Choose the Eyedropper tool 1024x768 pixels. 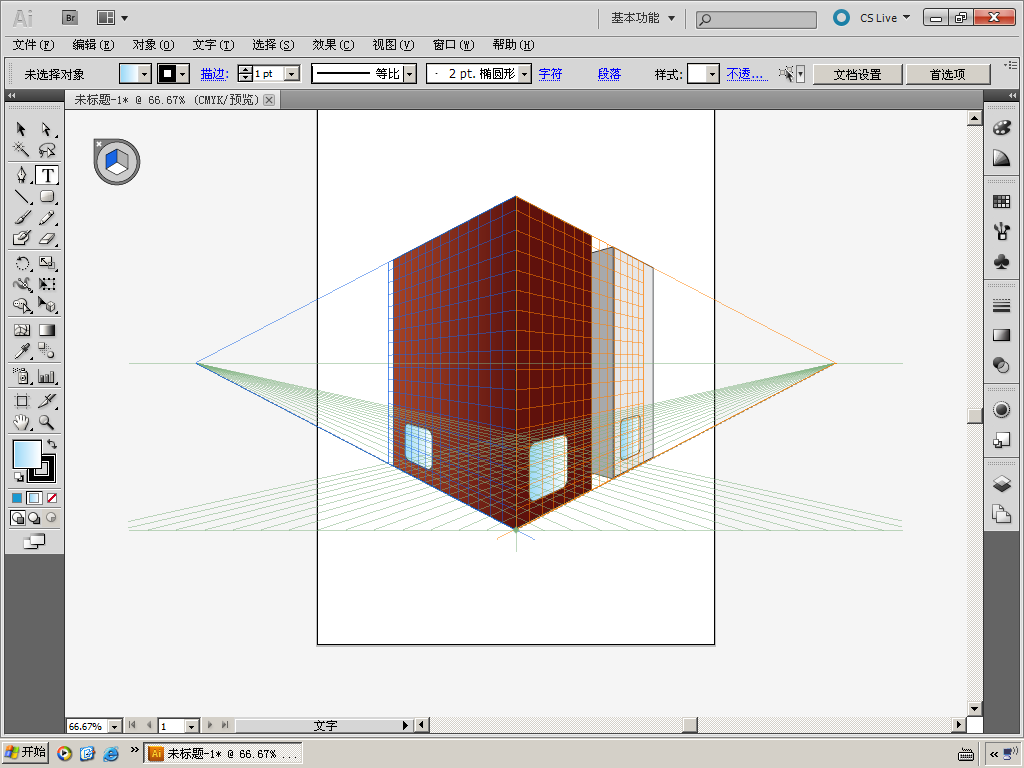point(22,351)
